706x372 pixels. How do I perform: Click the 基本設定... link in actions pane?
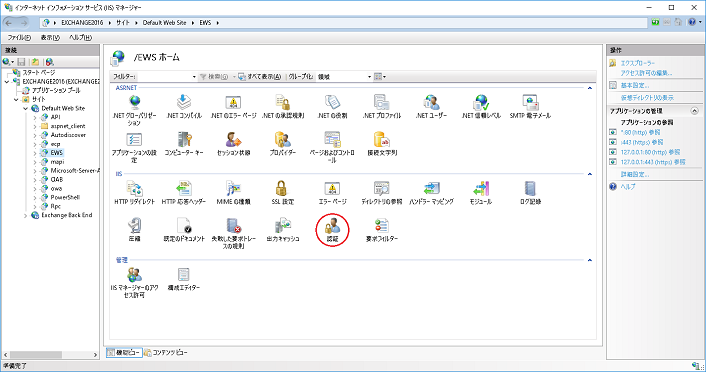[x=635, y=85]
